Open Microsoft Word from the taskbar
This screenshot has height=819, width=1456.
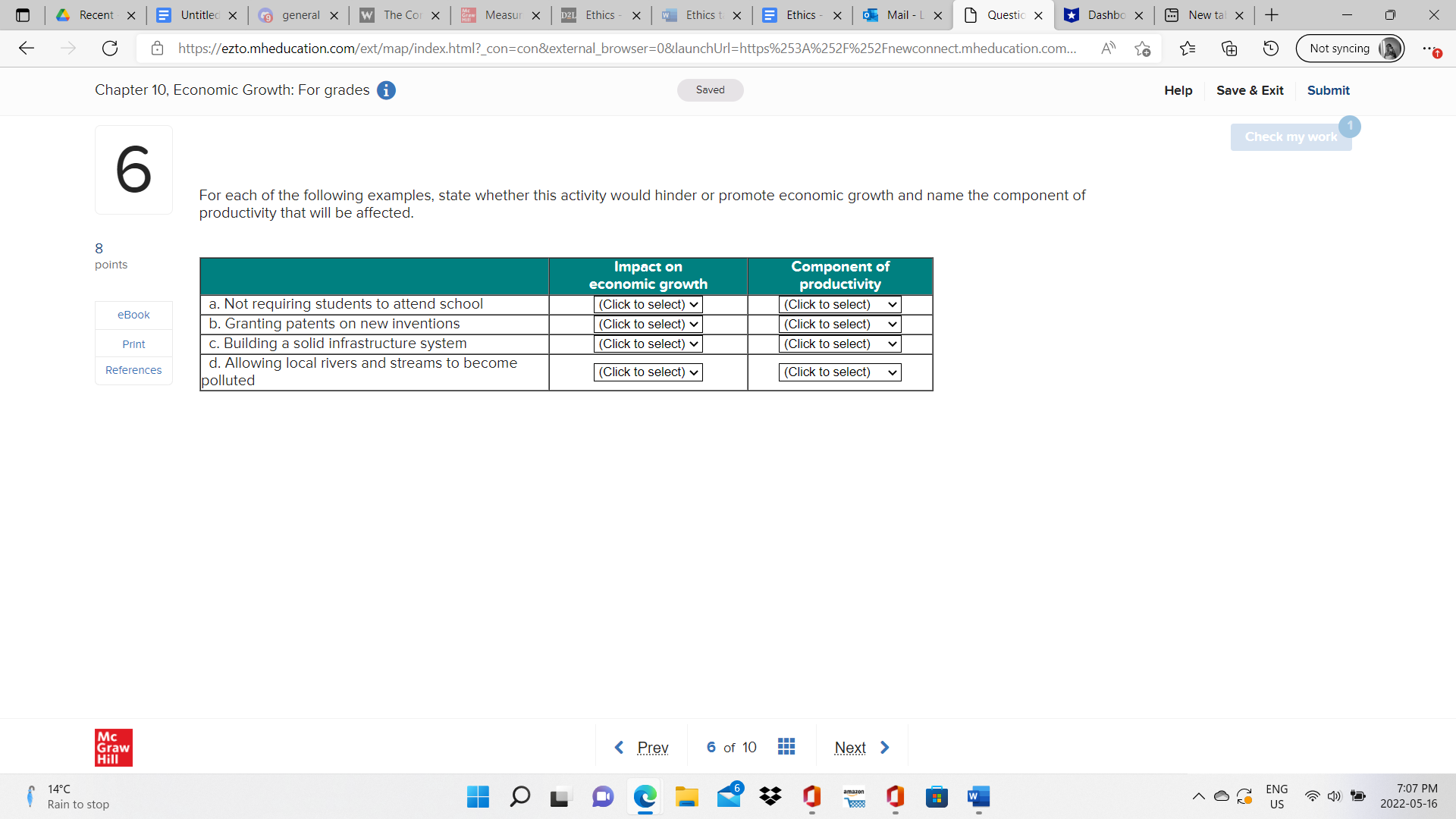[978, 796]
